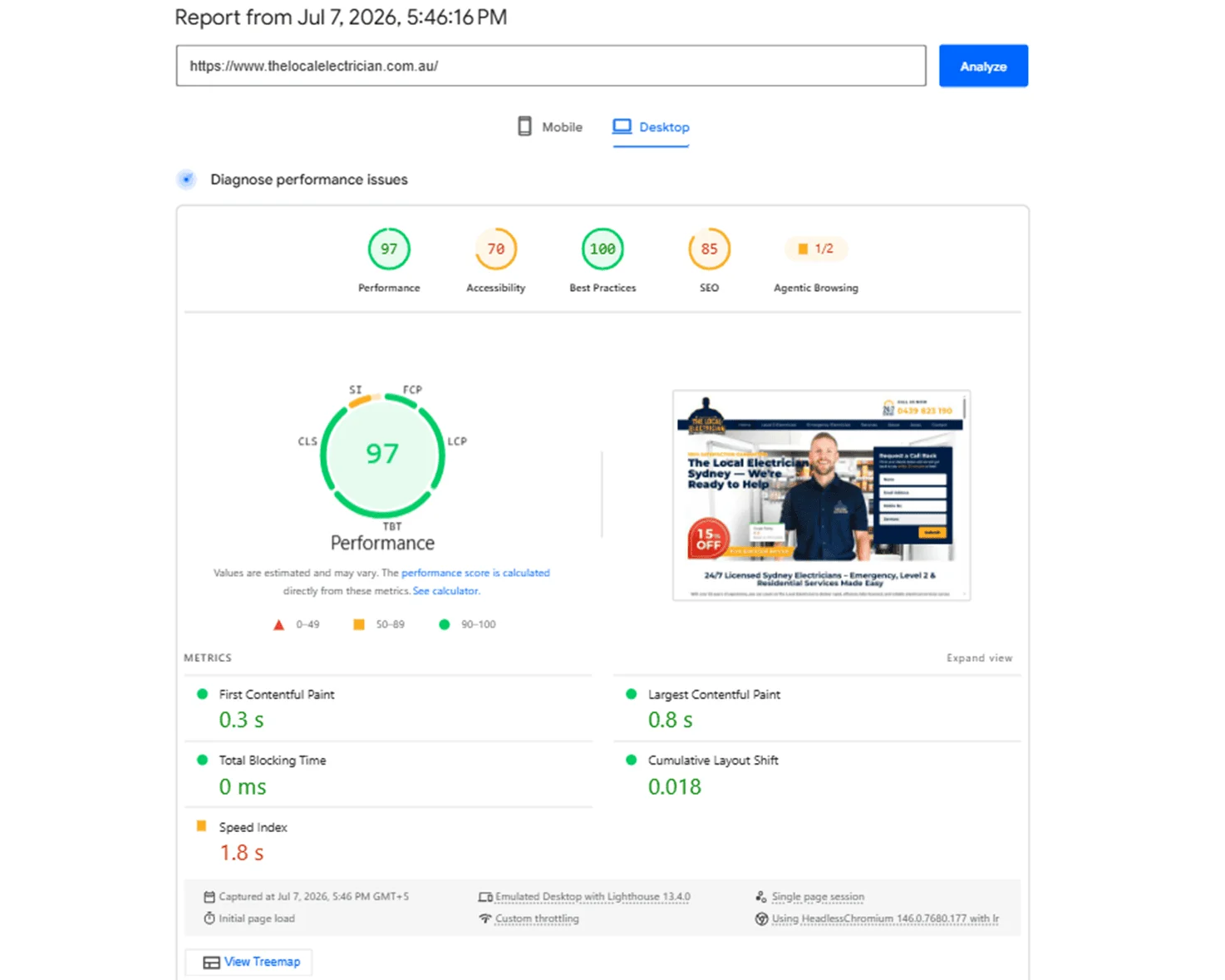Click the red triangle 0–49 legend icon

(x=279, y=624)
